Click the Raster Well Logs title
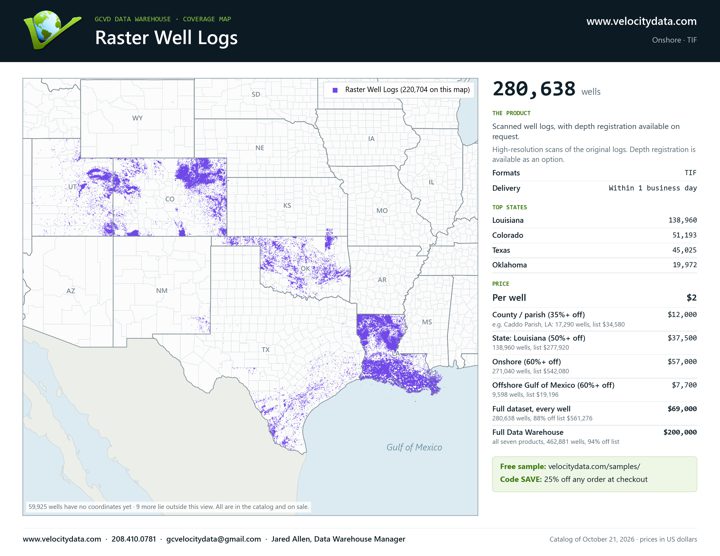The width and height of the screenshot is (720, 556). click(166, 38)
